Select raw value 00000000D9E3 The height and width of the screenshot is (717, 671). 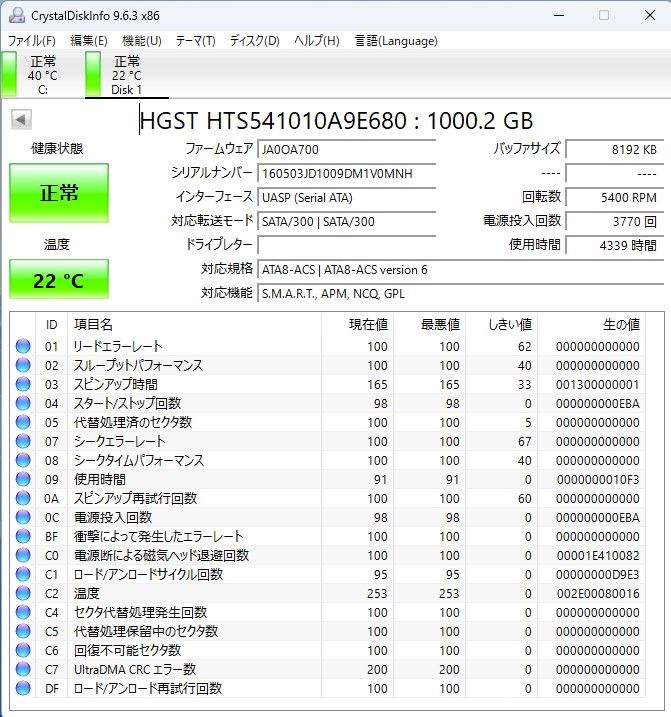click(x=598, y=575)
